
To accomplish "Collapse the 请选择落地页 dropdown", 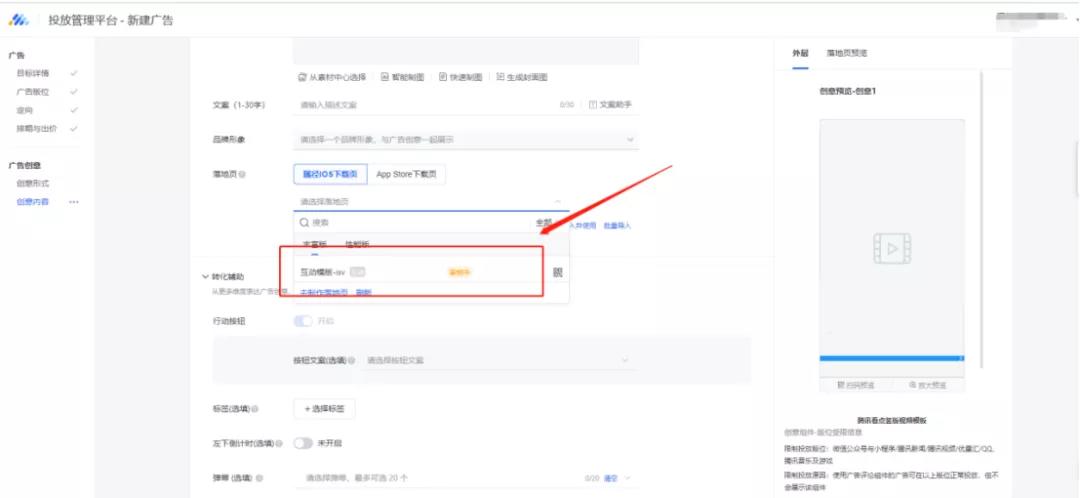I will click(557, 201).
